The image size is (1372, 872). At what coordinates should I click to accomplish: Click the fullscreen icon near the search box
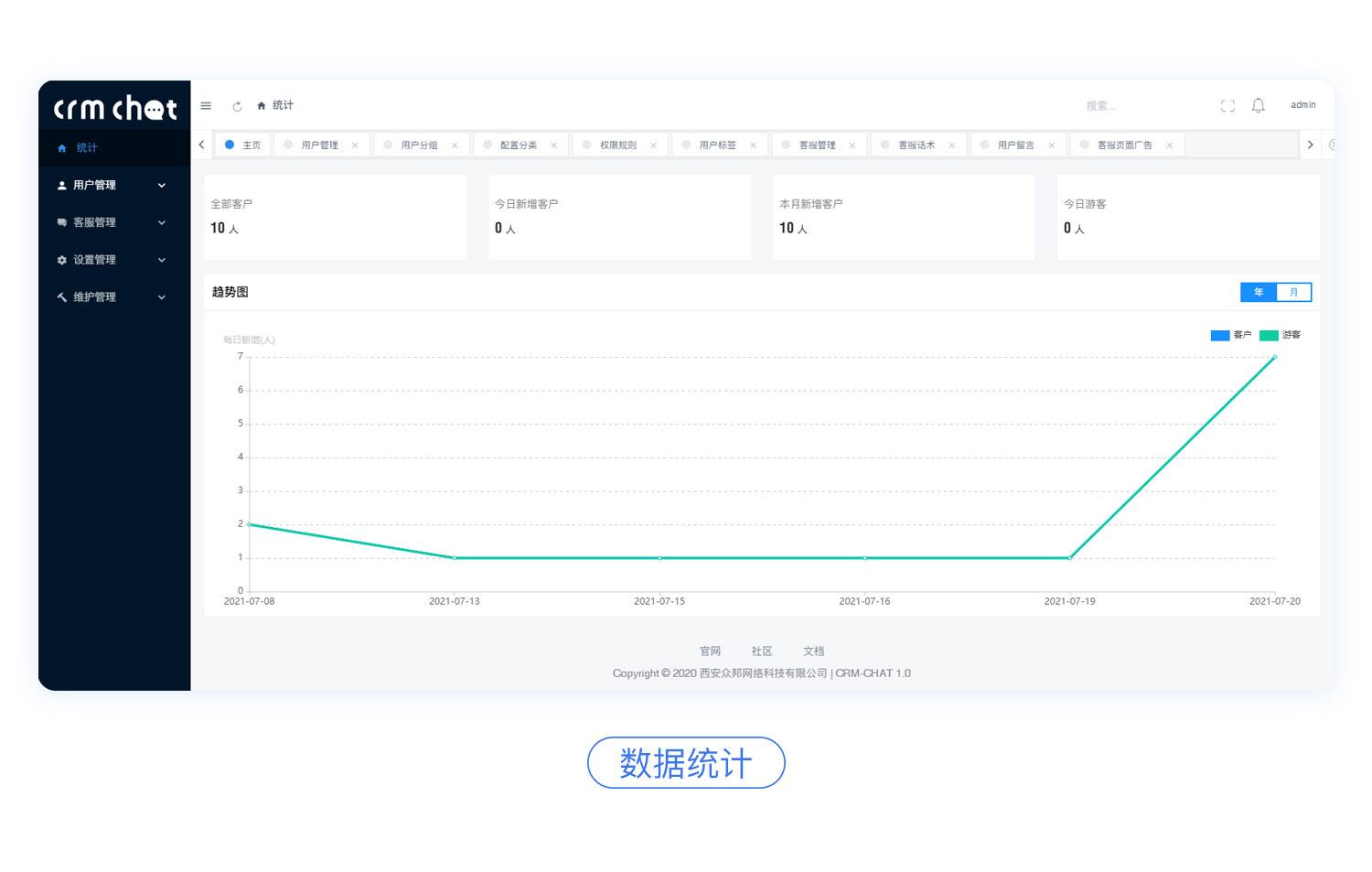coord(1227,105)
